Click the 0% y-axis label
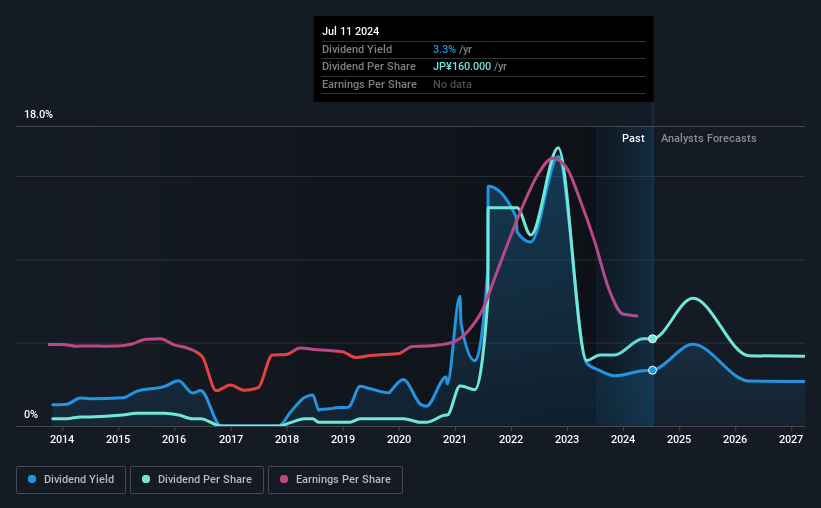The image size is (821, 508). (31, 414)
